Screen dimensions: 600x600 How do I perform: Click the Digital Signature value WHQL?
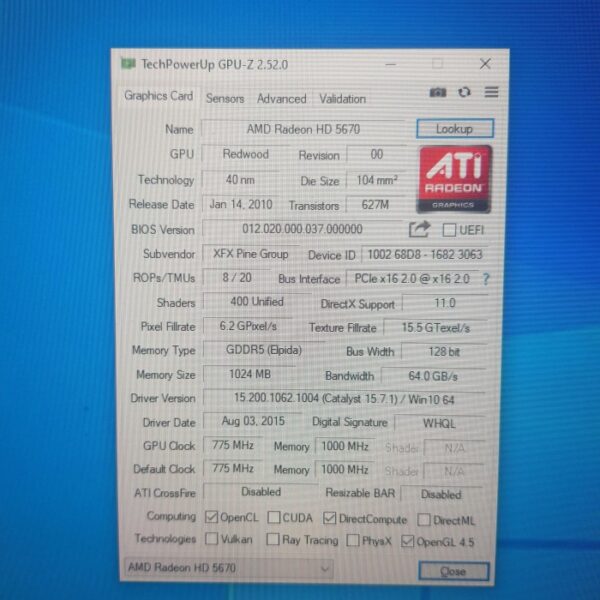click(x=439, y=423)
